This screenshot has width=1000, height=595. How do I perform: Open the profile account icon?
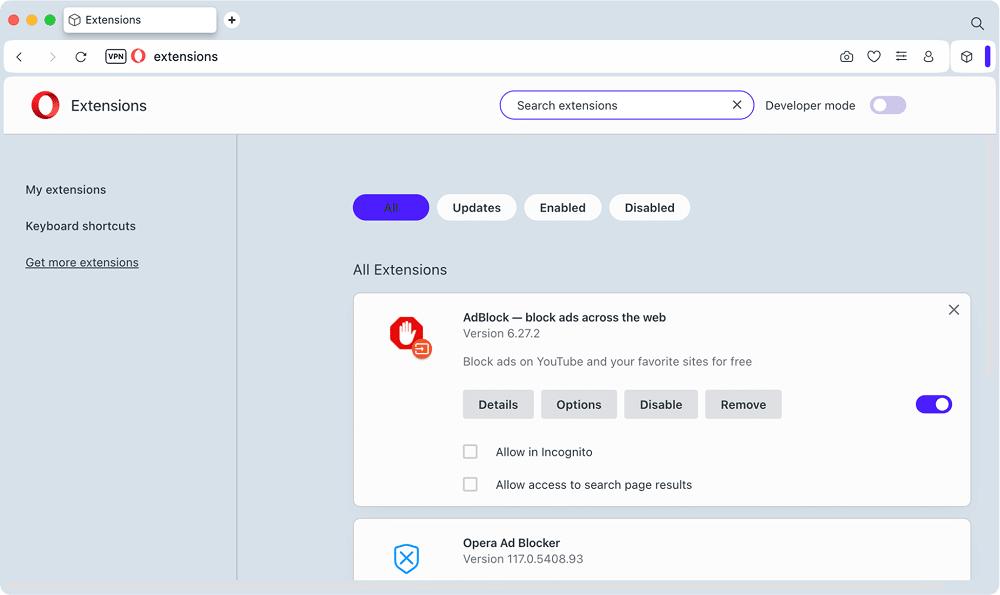pyautogui.click(x=928, y=57)
